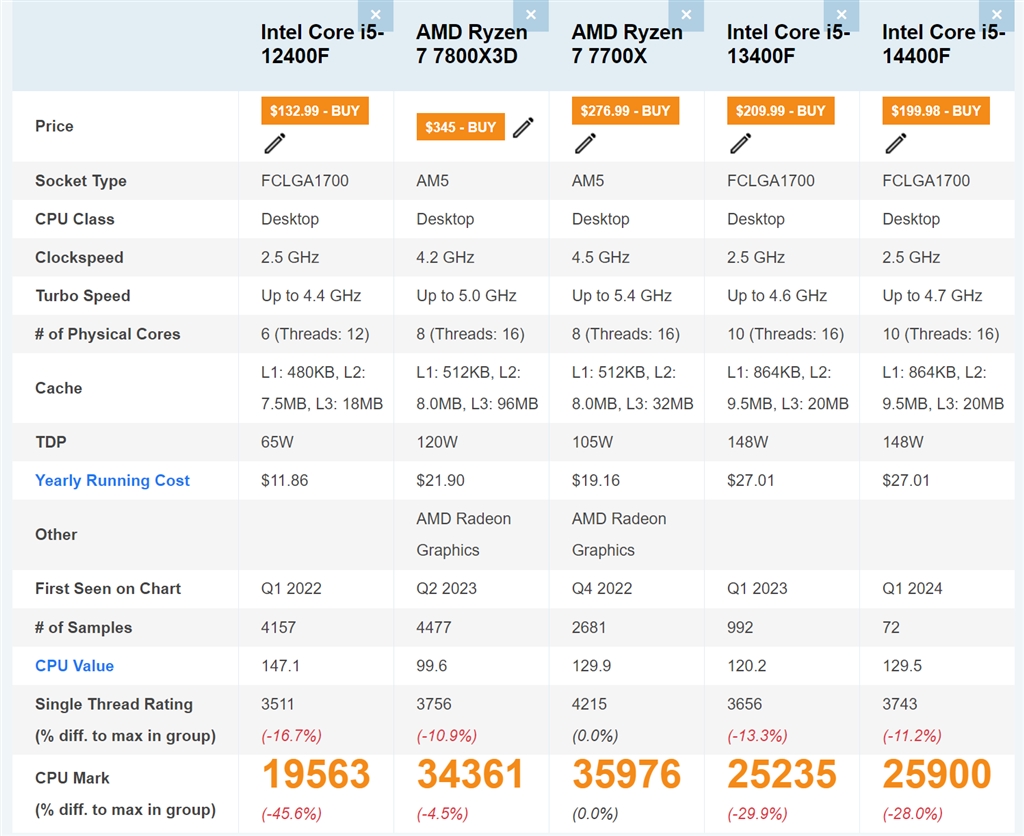Buy the i5-13400F for $209.99
Viewport: 1024px width, 836px height.
pyautogui.click(x=781, y=111)
